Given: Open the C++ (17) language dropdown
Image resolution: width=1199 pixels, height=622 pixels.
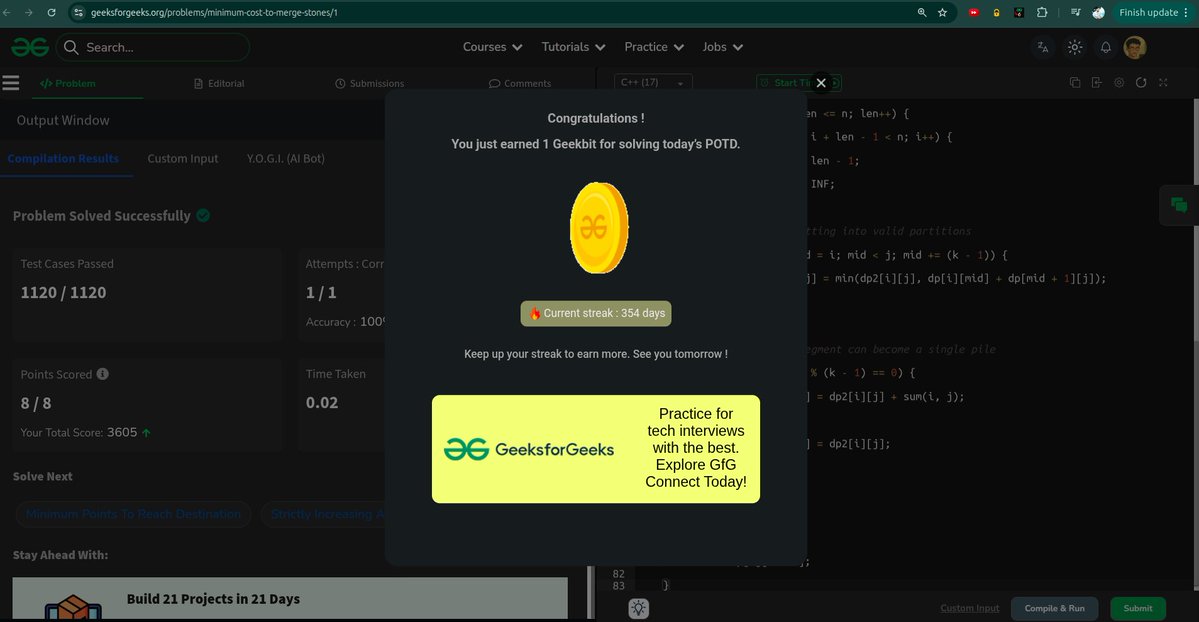Looking at the screenshot, I should (x=652, y=83).
